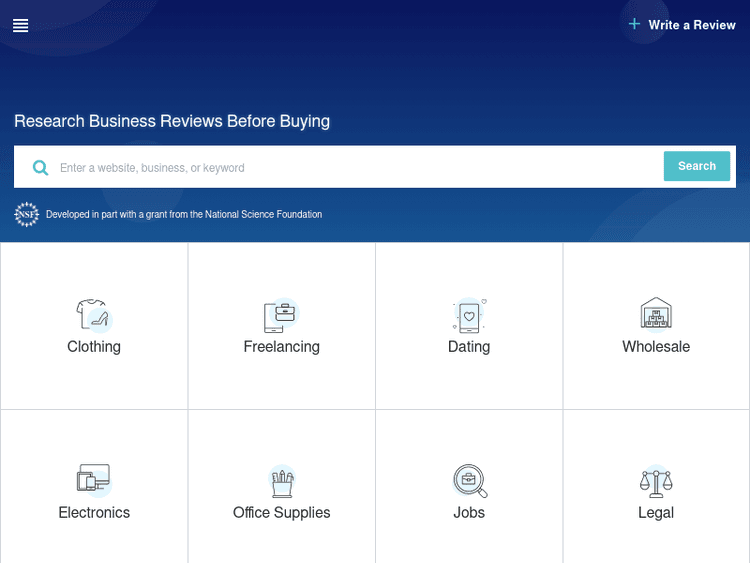Open the Freelancing category label
The height and width of the screenshot is (563, 750).
pyautogui.click(x=282, y=347)
